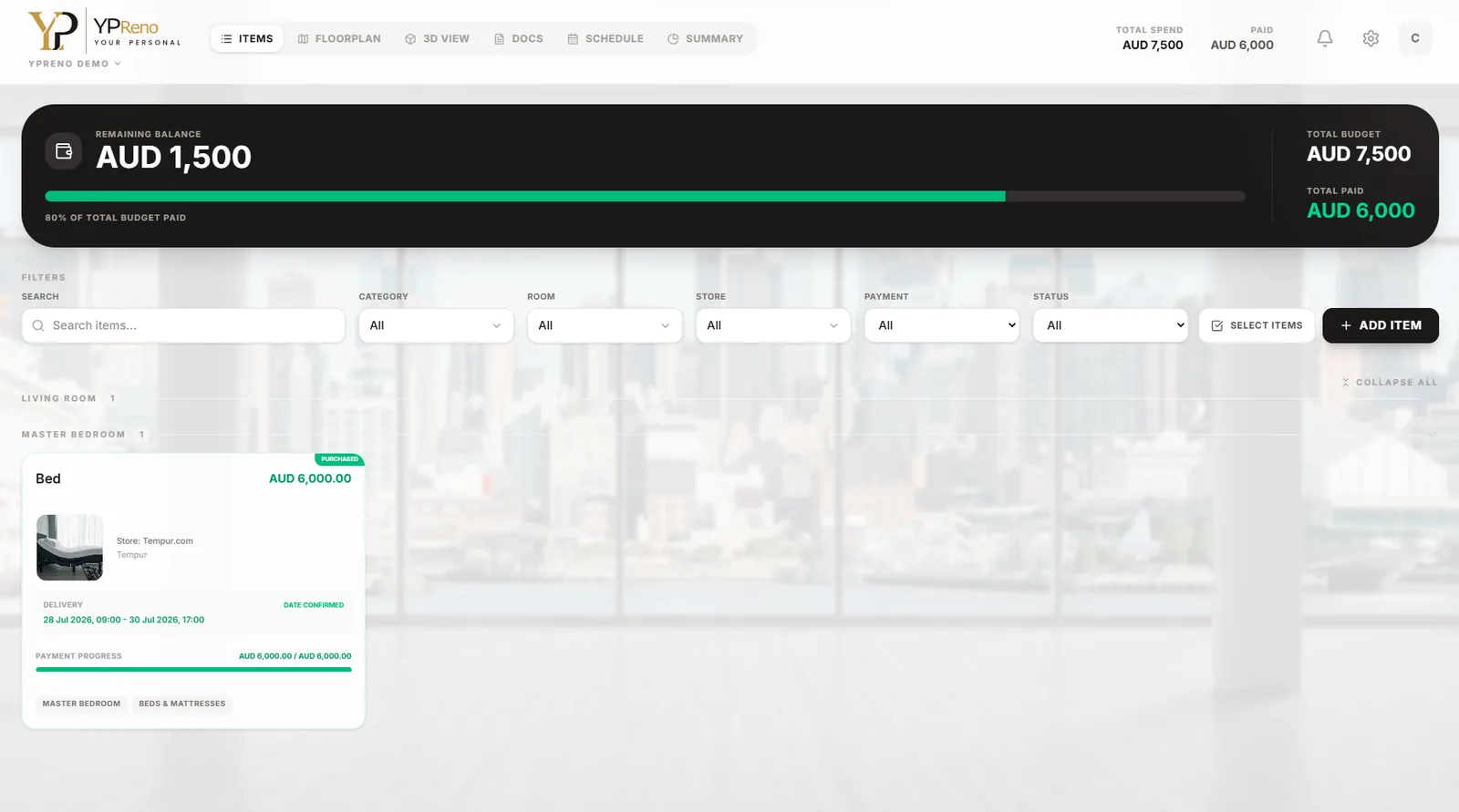
Task: Click the Paid AUD 6,000 header value
Action: coord(1242,45)
